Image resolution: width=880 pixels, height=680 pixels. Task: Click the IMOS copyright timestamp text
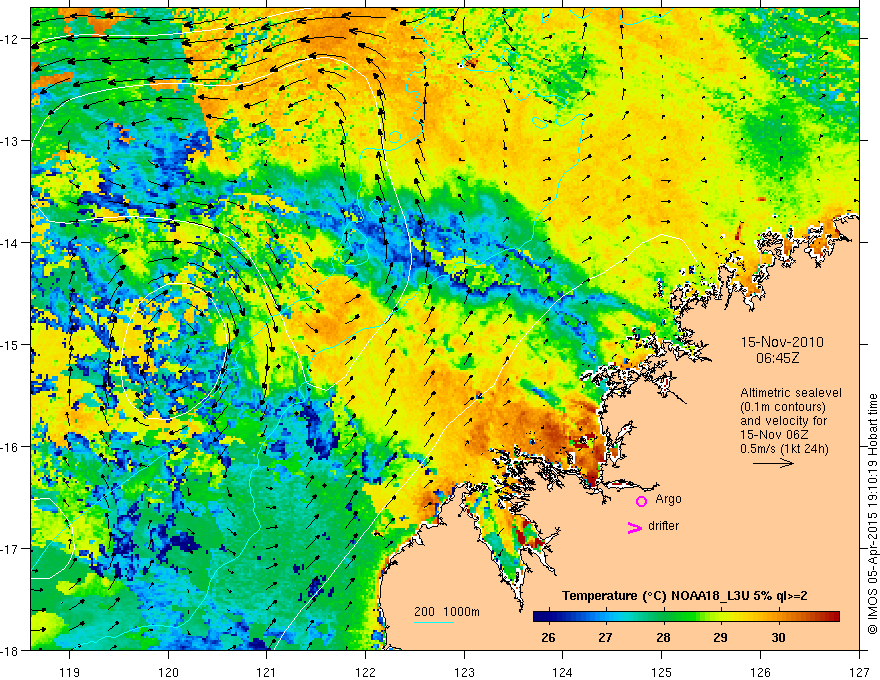(872, 513)
